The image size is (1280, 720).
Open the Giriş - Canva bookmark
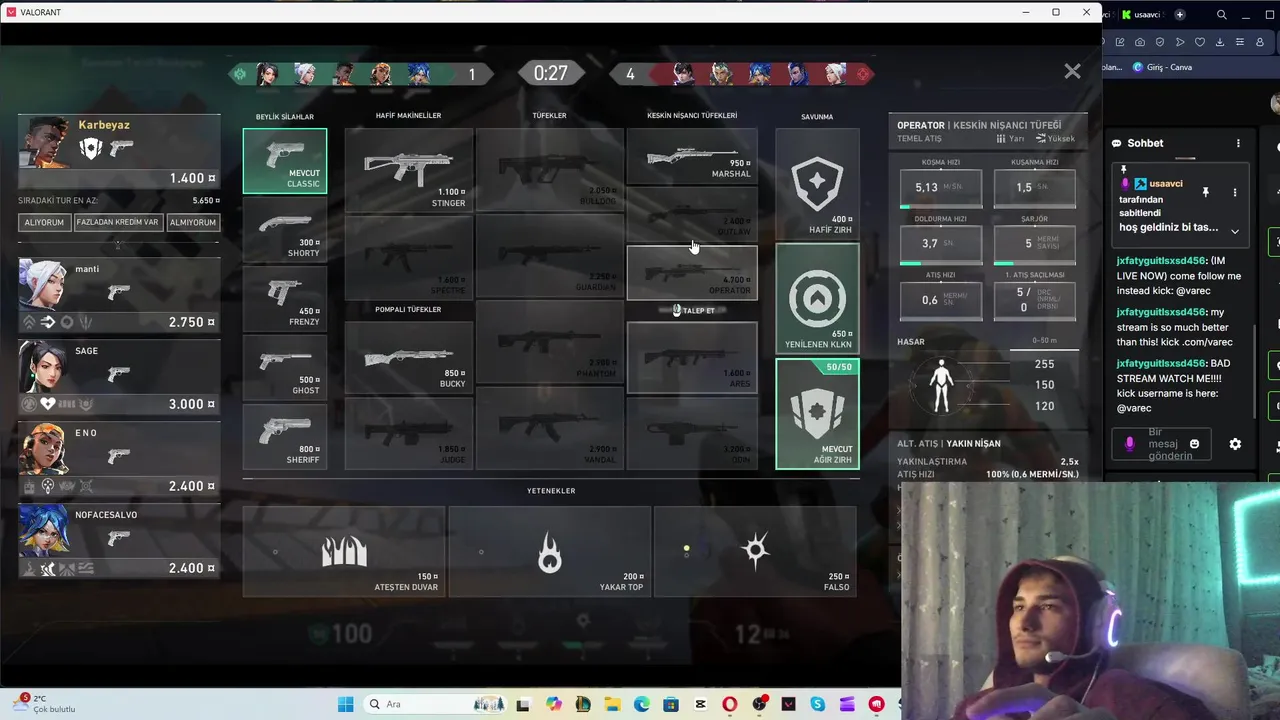(x=1162, y=67)
